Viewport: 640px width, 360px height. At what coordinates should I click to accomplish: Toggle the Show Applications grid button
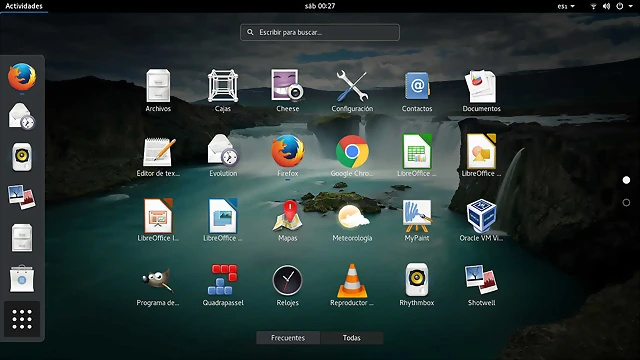coord(22,319)
